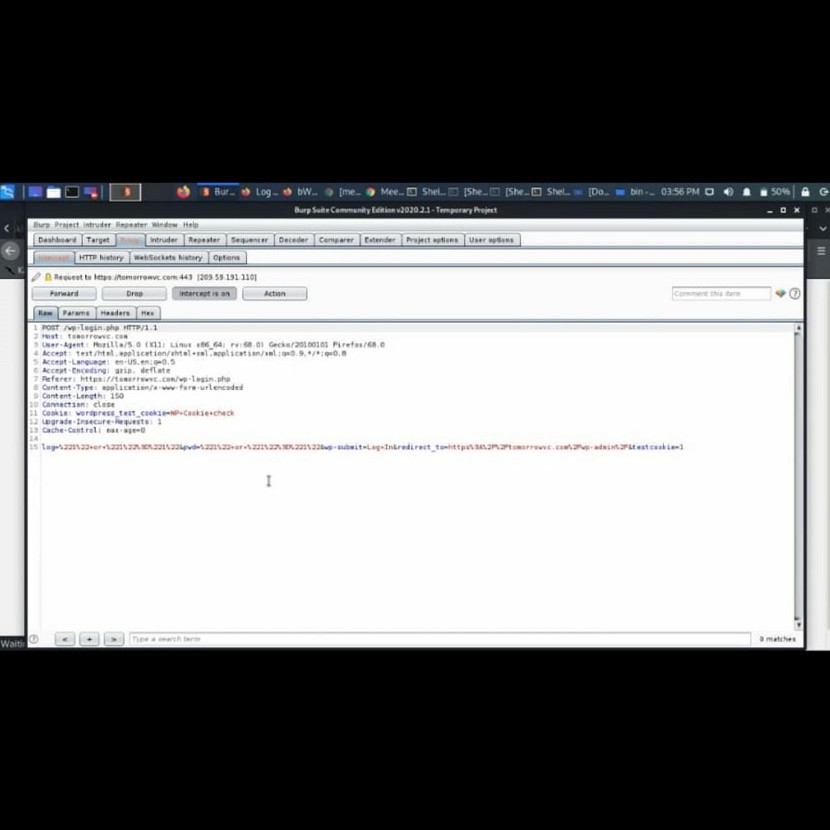Open the proxy Options sub-tab
Screen dimensions: 830x830
227,257
